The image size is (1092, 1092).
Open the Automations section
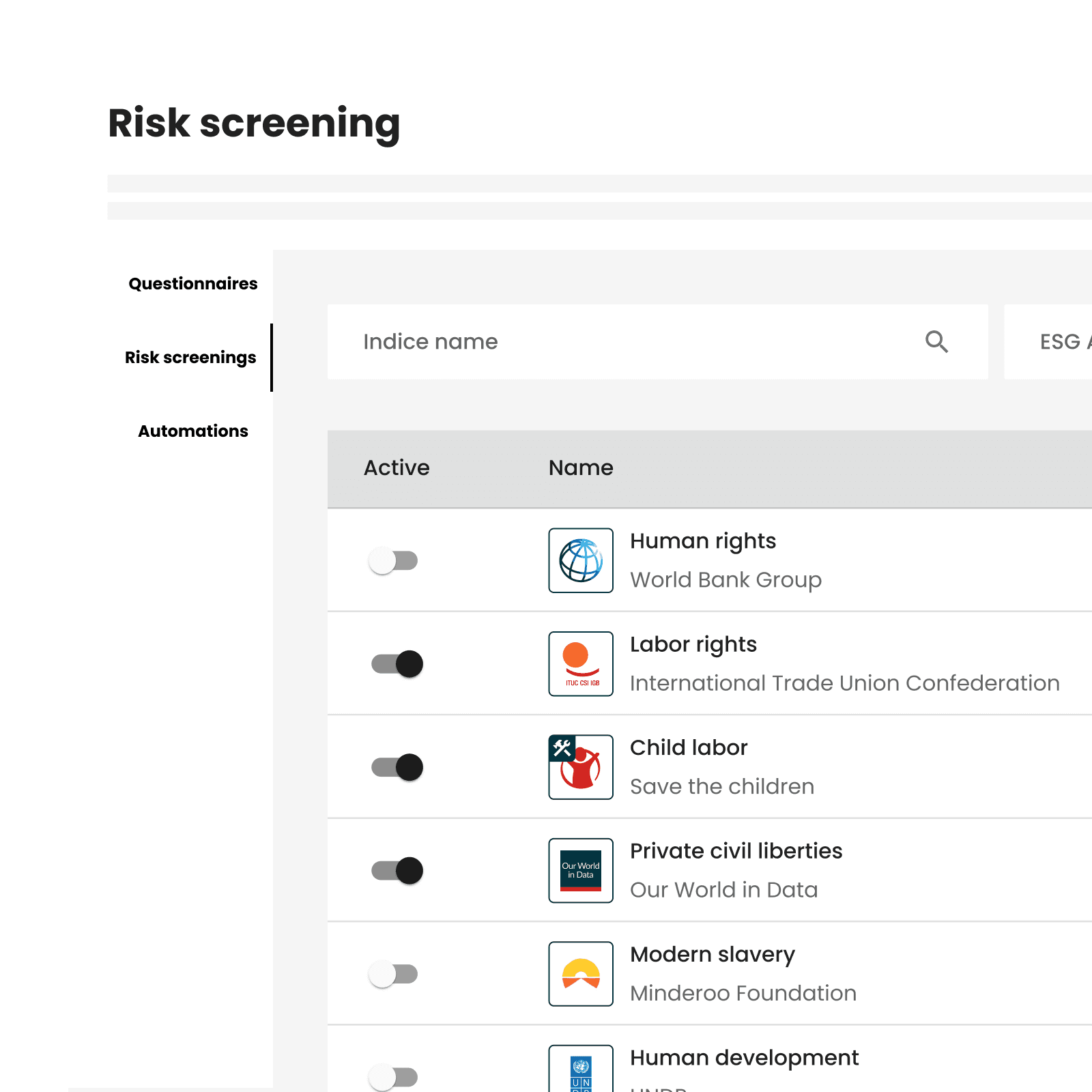tap(193, 431)
